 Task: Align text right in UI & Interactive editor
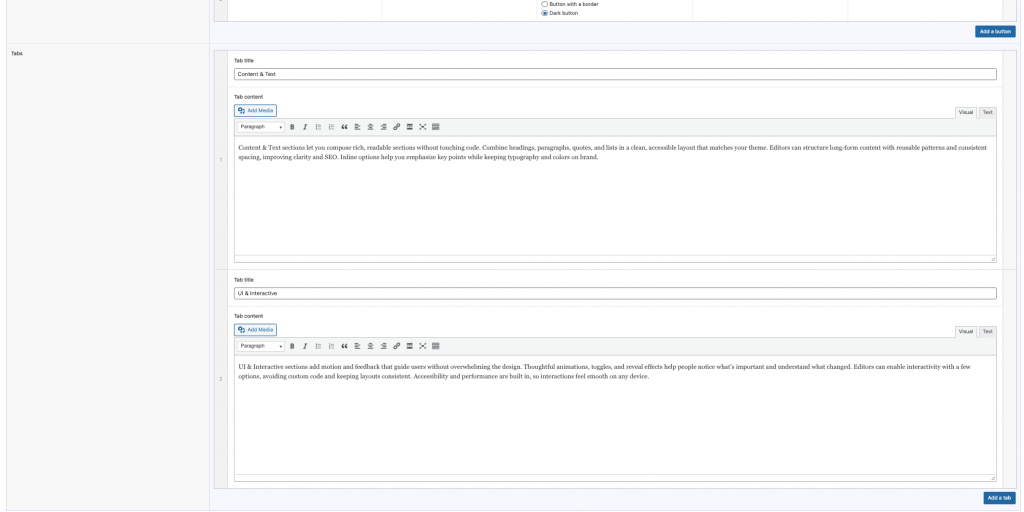click(383, 346)
